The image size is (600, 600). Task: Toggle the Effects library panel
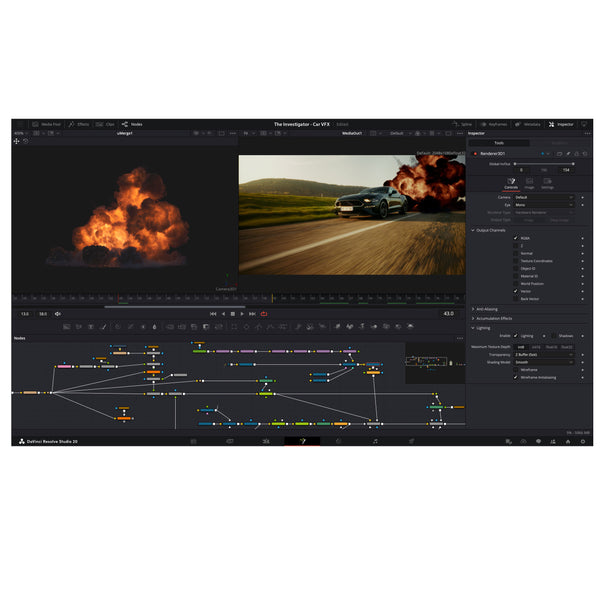[79, 124]
